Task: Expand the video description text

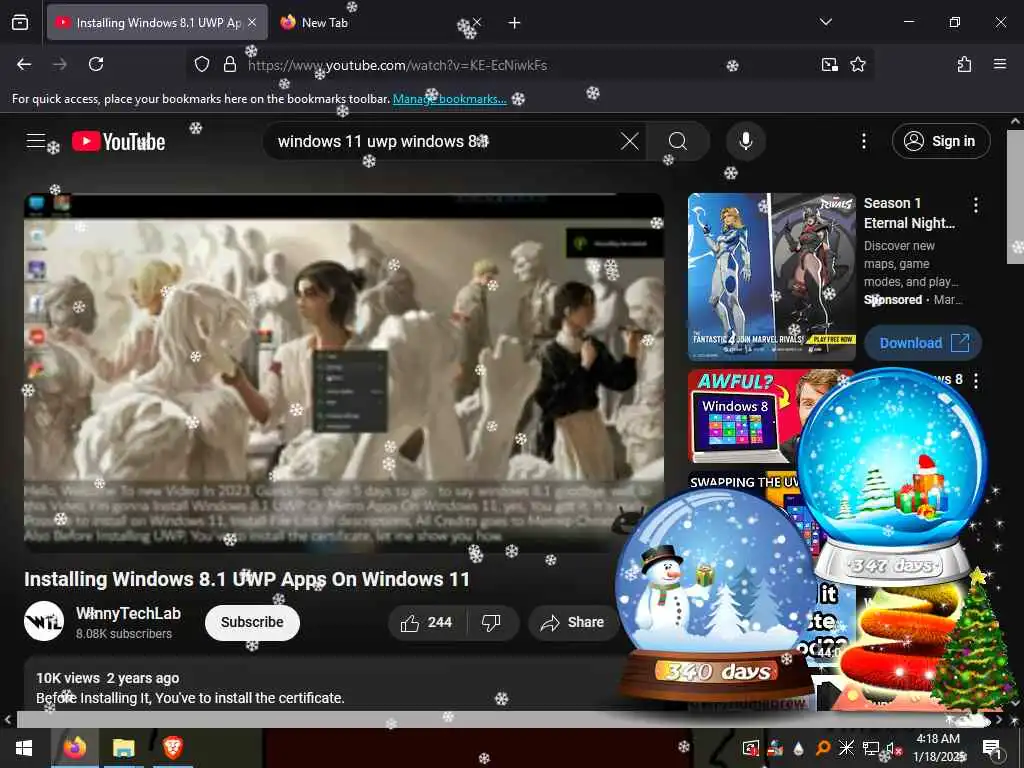Action: [190, 698]
